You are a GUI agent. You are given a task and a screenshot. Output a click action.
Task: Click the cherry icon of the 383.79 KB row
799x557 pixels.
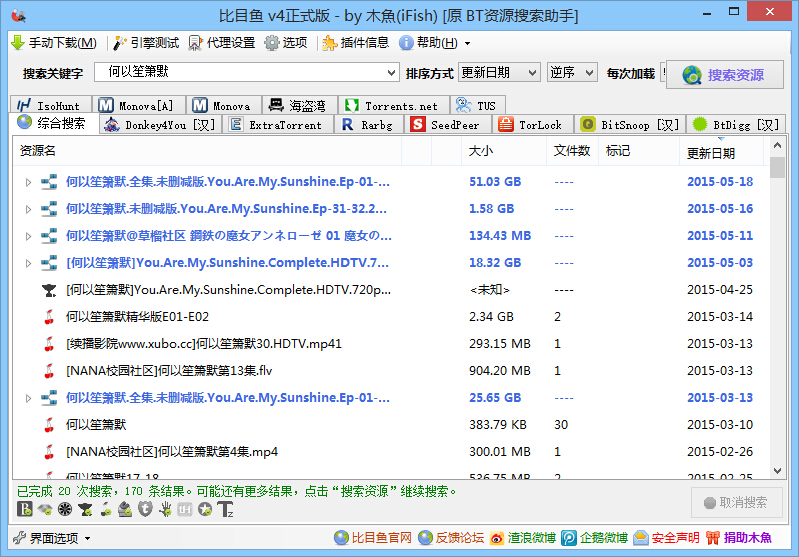[x=49, y=425]
